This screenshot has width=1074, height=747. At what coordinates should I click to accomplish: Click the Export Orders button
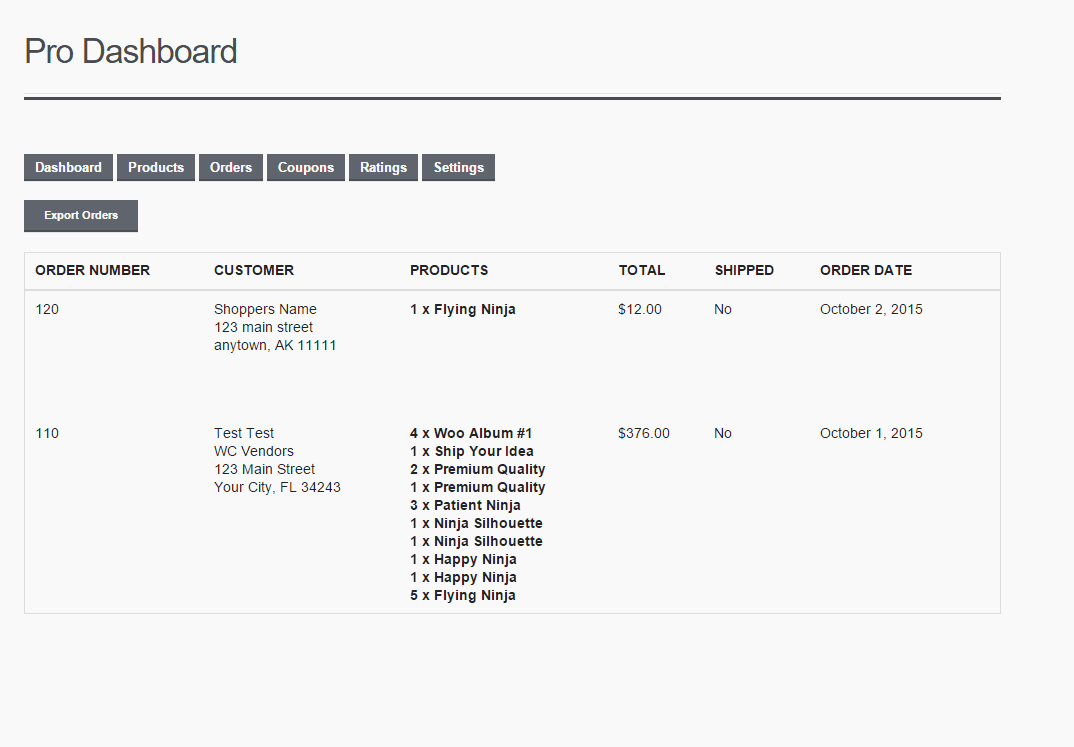[x=80, y=216]
